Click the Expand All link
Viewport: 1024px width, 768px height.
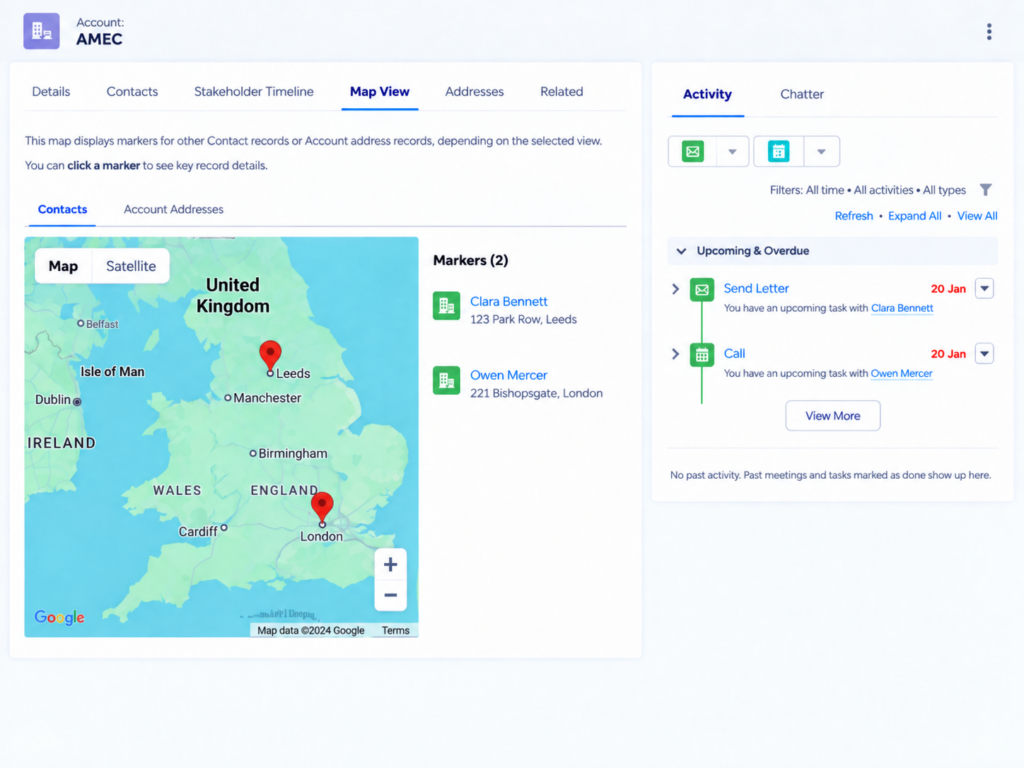(914, 216)
